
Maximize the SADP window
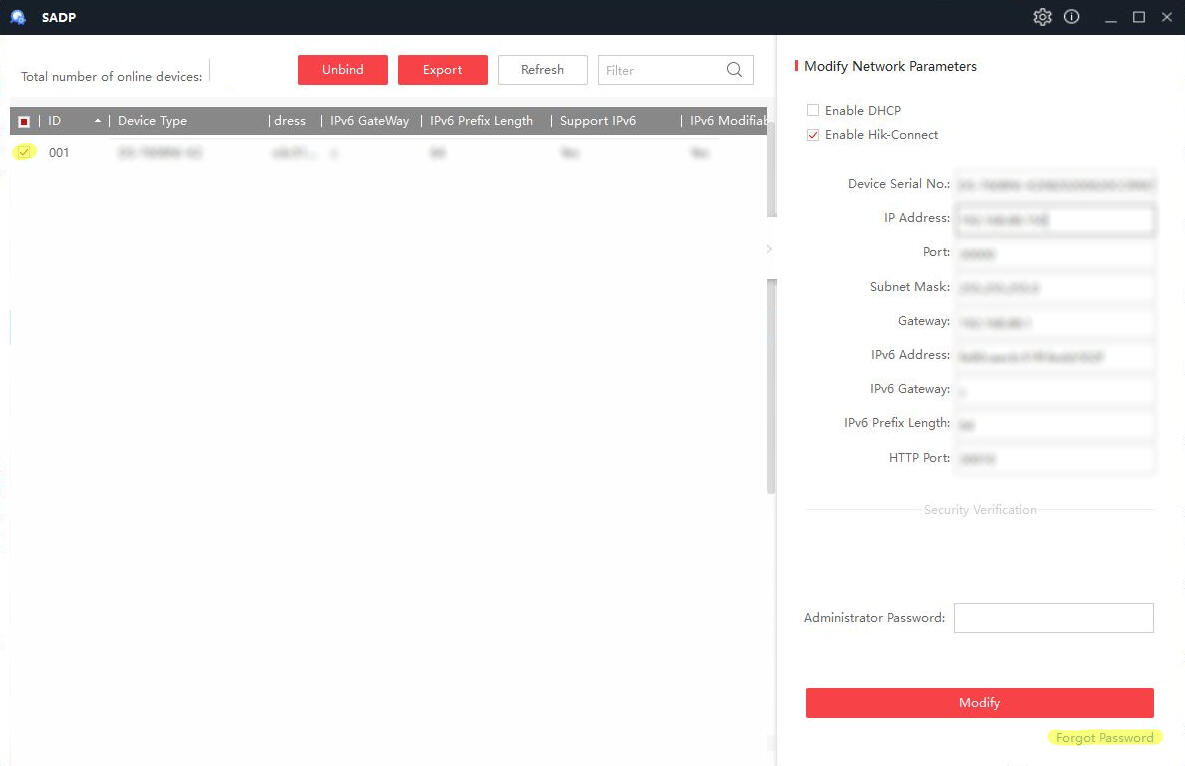click(x=1138, y=17)
